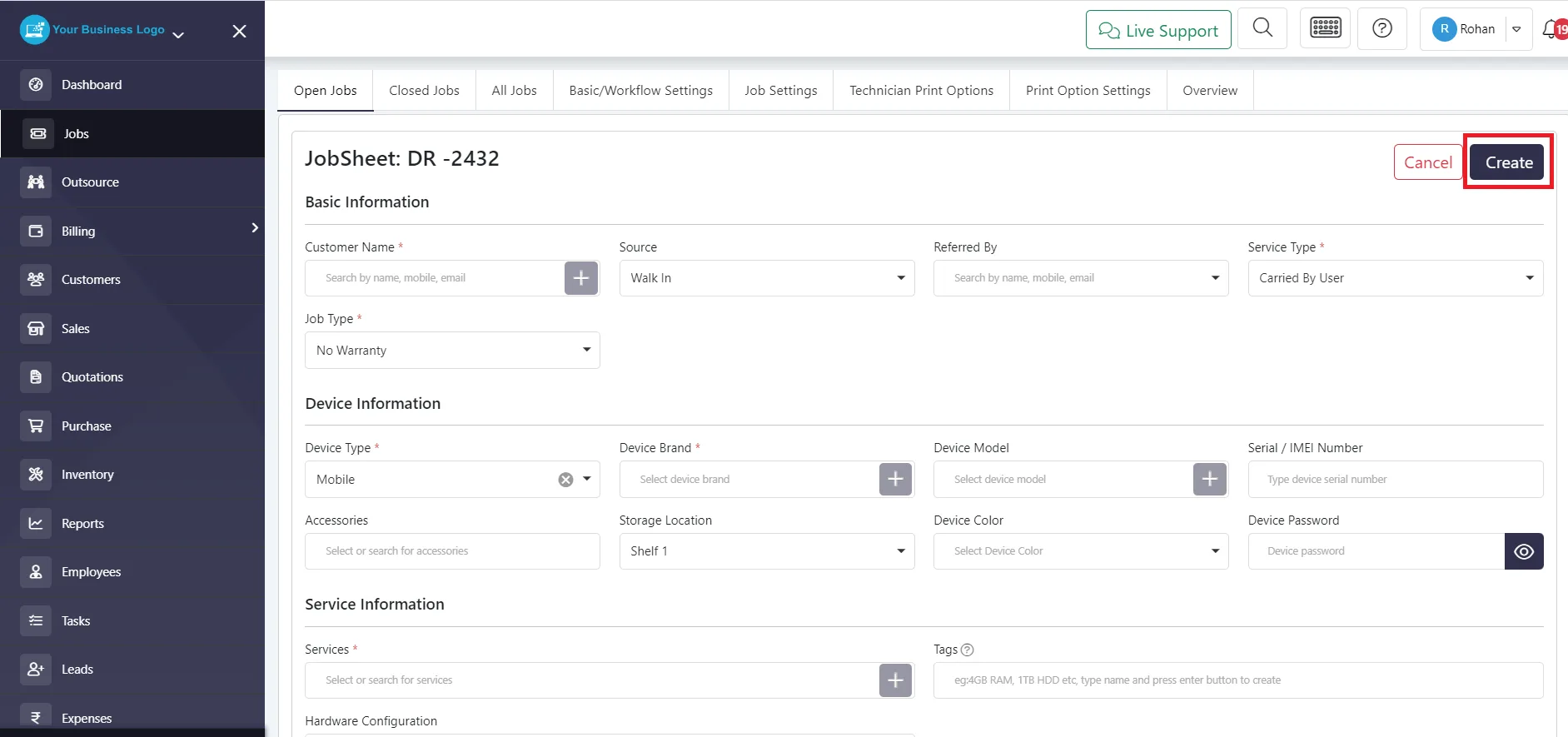1568x737 pixels.
Task: Open Service Type dropdown Carried By User
Action: [x=1396, y=278]
